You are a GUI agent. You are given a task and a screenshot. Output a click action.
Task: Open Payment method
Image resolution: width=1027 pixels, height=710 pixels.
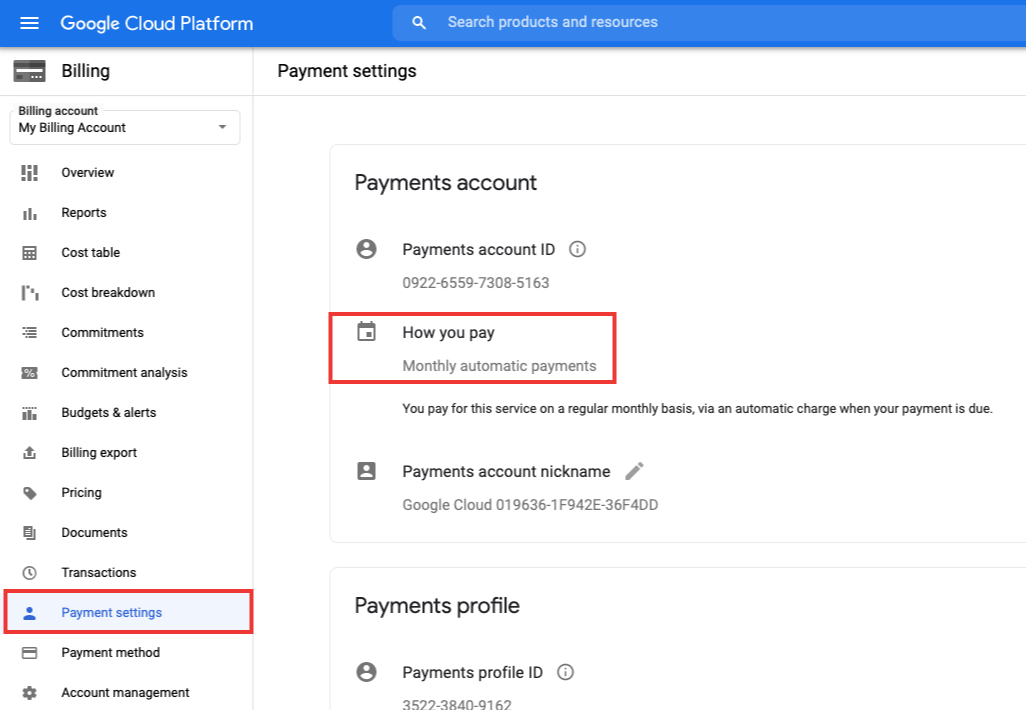pyautogui.click(x=111, y=652)
